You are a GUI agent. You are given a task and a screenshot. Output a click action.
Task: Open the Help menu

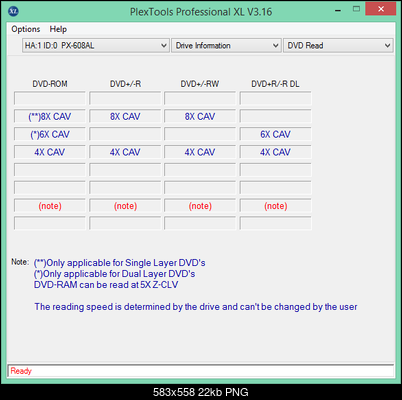point(58,29)
